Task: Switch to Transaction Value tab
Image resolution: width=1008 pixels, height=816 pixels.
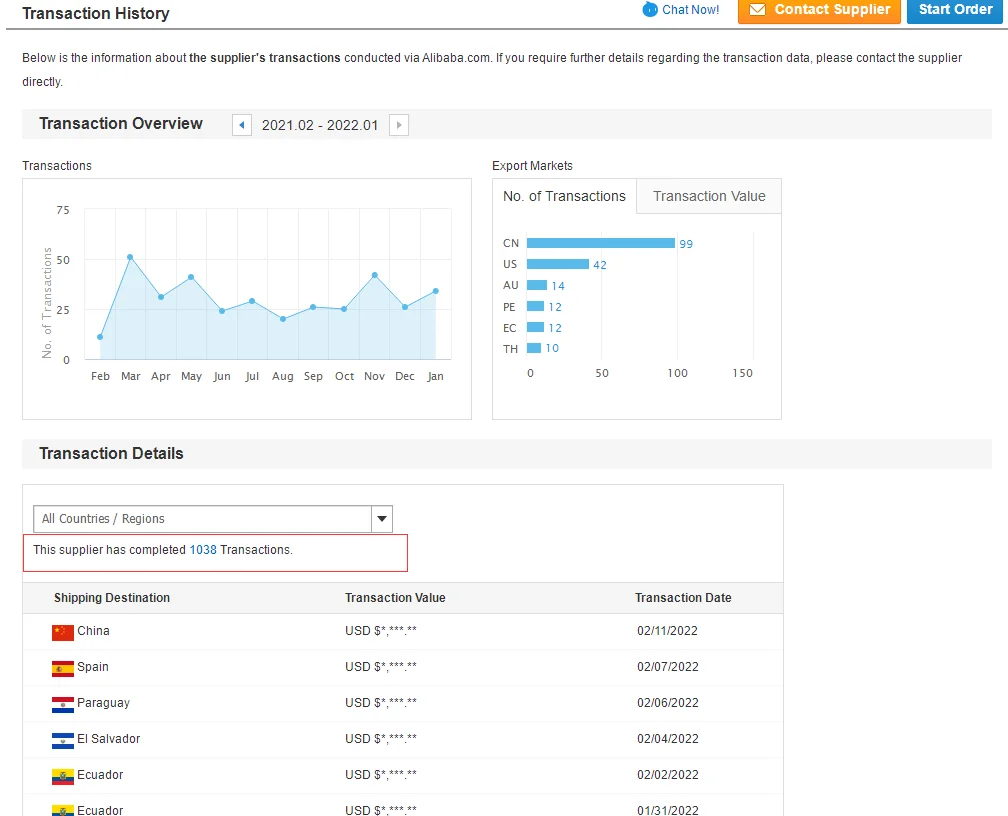Action: click(x=709, y=197)
